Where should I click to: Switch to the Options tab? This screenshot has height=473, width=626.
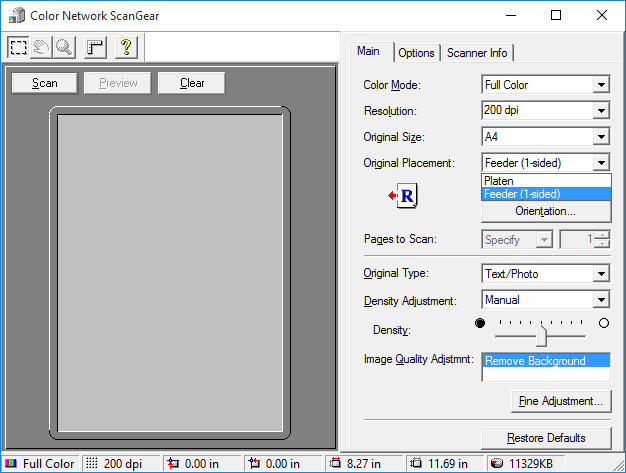tap(416, 53)
